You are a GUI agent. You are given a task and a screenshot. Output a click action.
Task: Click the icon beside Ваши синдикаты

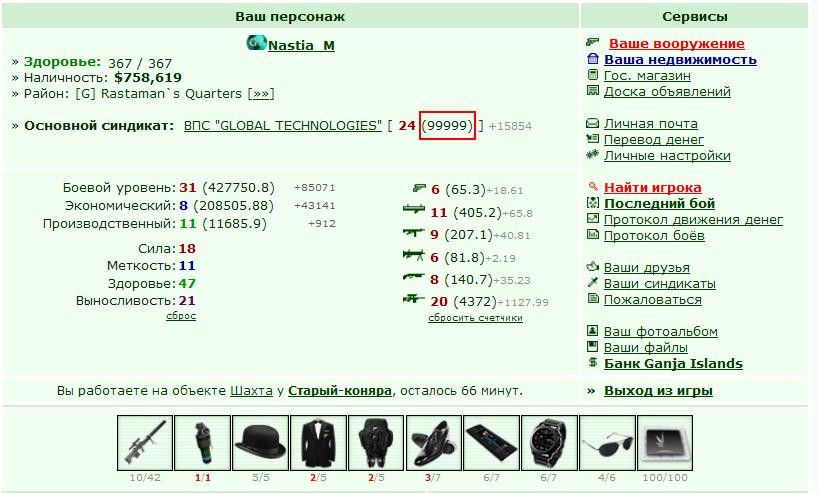(x=593, y=282)
